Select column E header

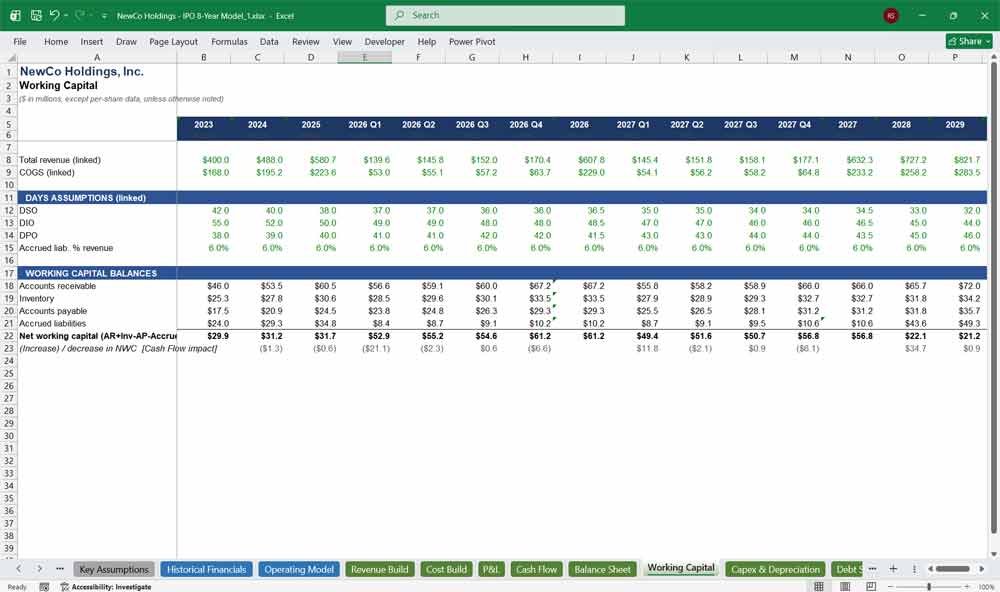[x=365, y=57]
